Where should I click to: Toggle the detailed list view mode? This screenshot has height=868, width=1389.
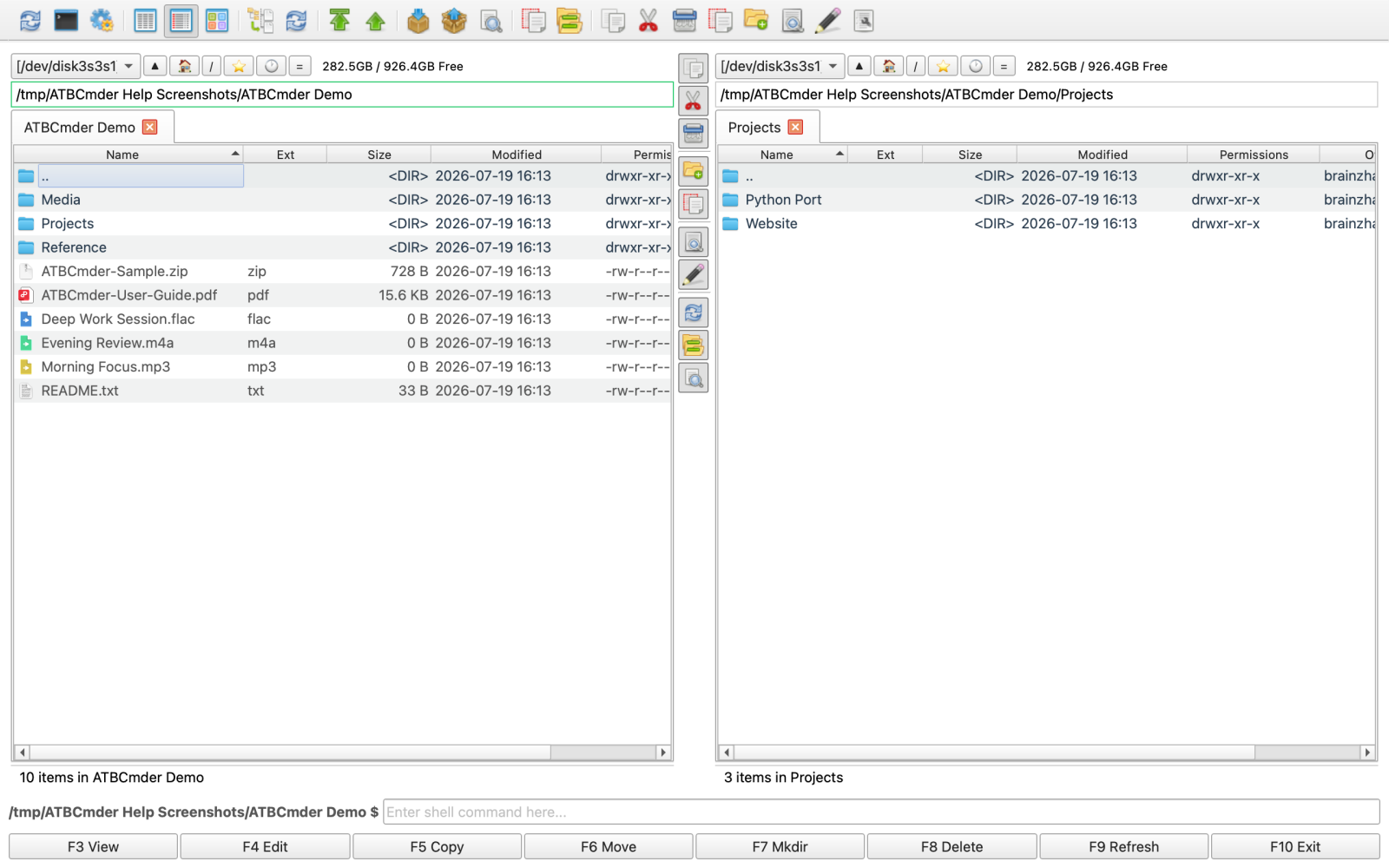[x=181, y=21]
